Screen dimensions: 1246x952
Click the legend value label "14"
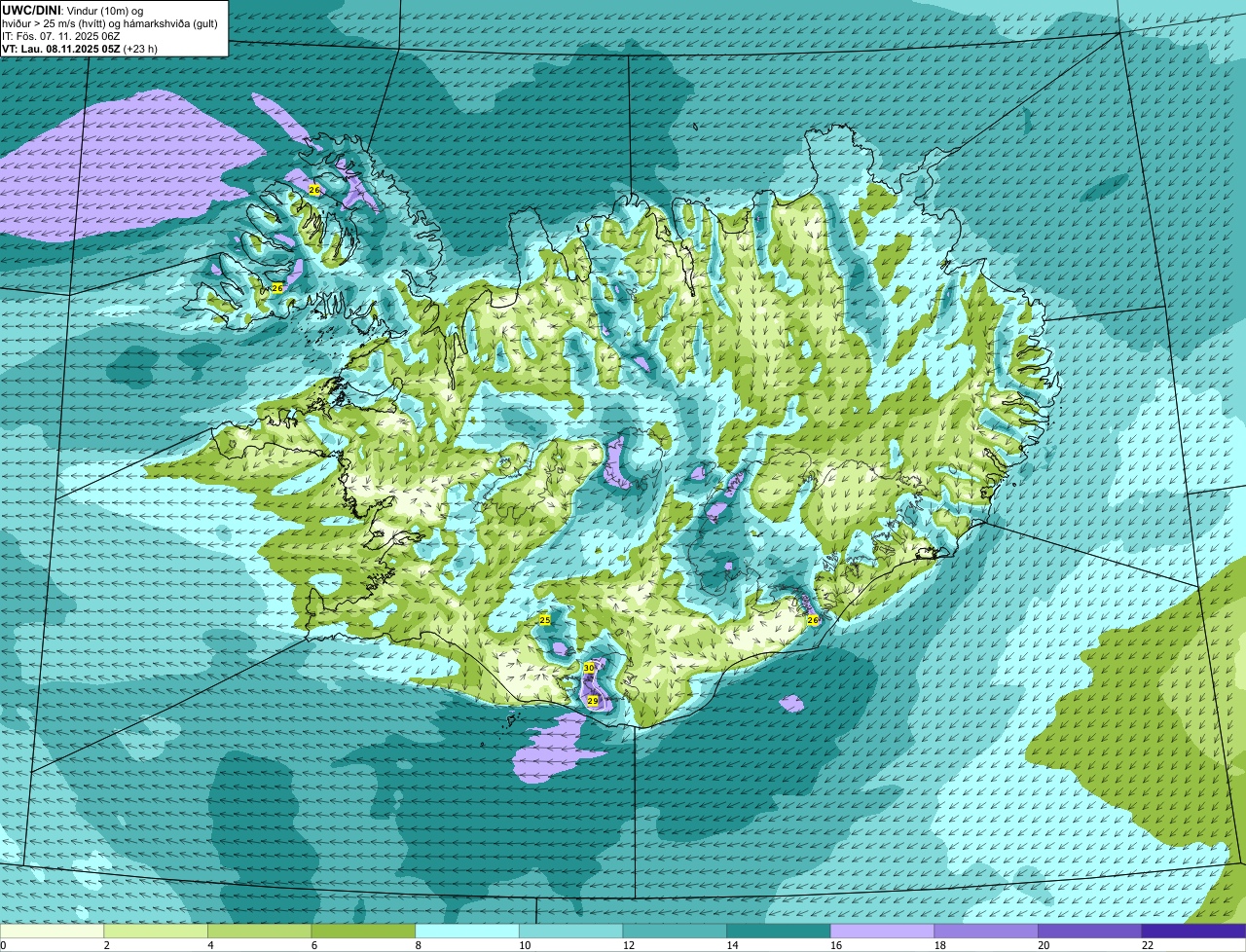(x=732, y=945)
